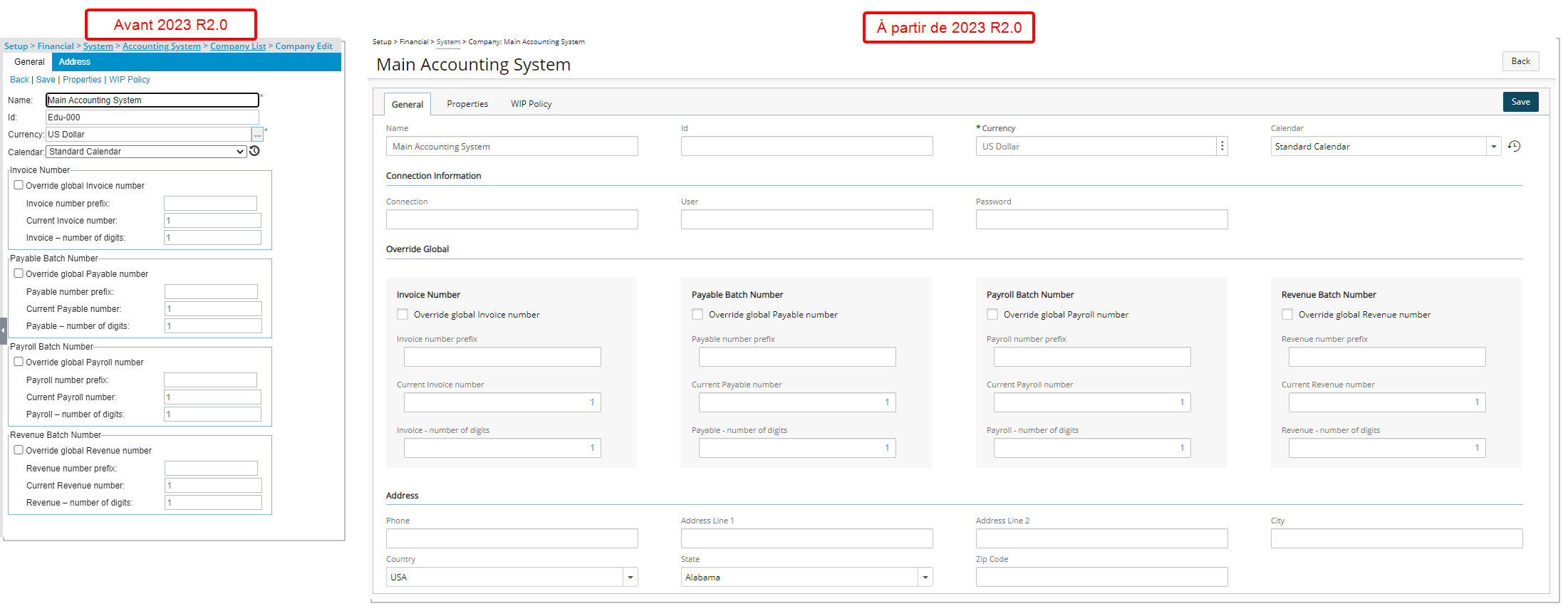Click the Zip Code input field
1568x611 pixels.
[x=1102, y=577]
